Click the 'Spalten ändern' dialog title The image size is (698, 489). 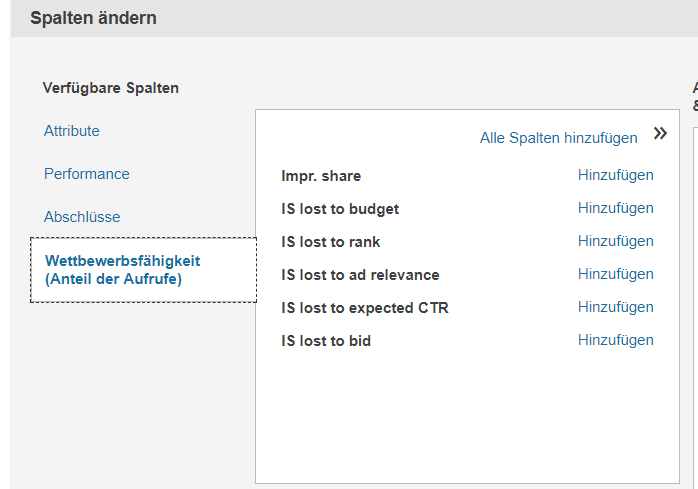93,18
